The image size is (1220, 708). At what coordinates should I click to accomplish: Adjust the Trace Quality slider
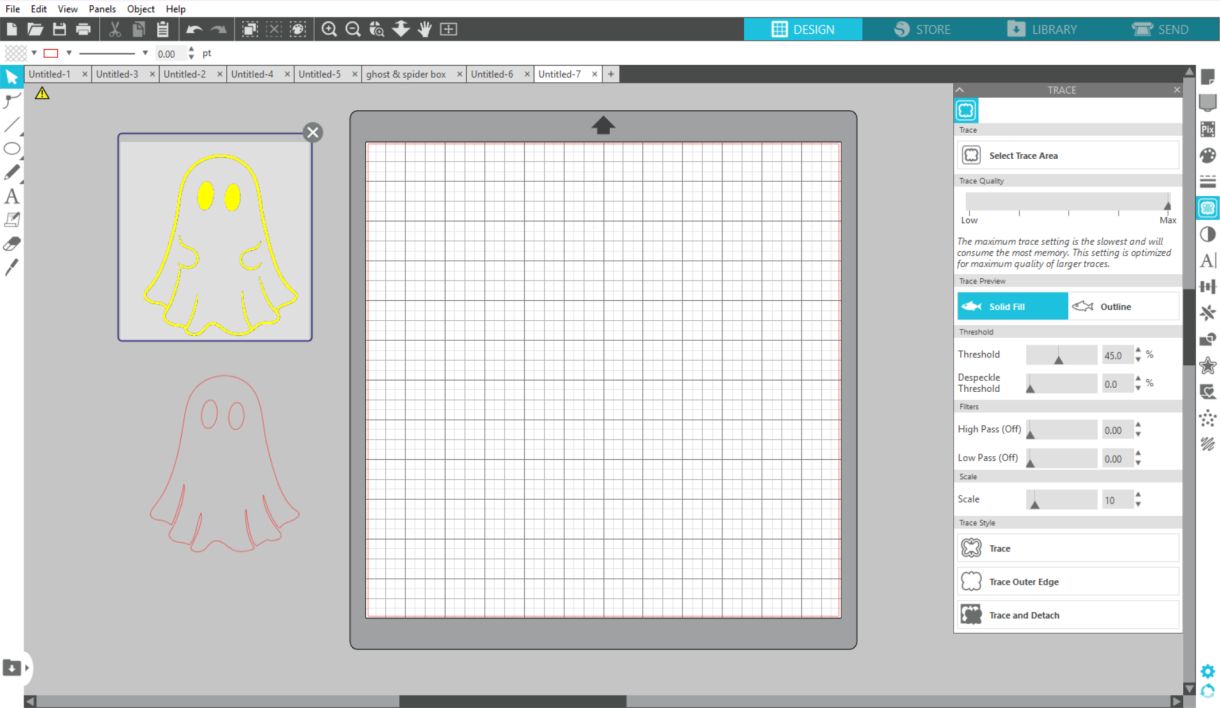pos(1167,205)
